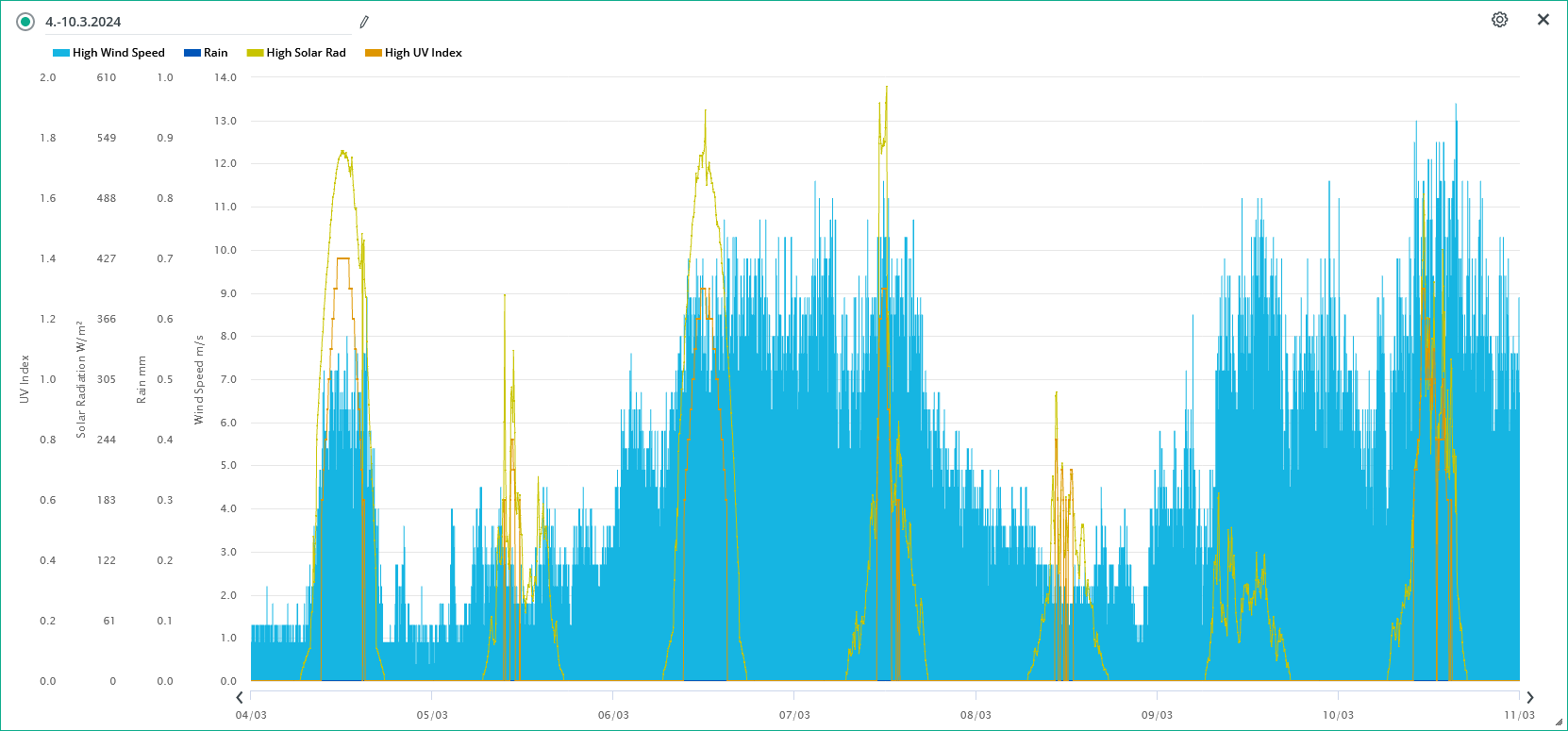The image size is (1568, 731).
Task: Click the UV Index axis title
Action: [x=25, y=379]
